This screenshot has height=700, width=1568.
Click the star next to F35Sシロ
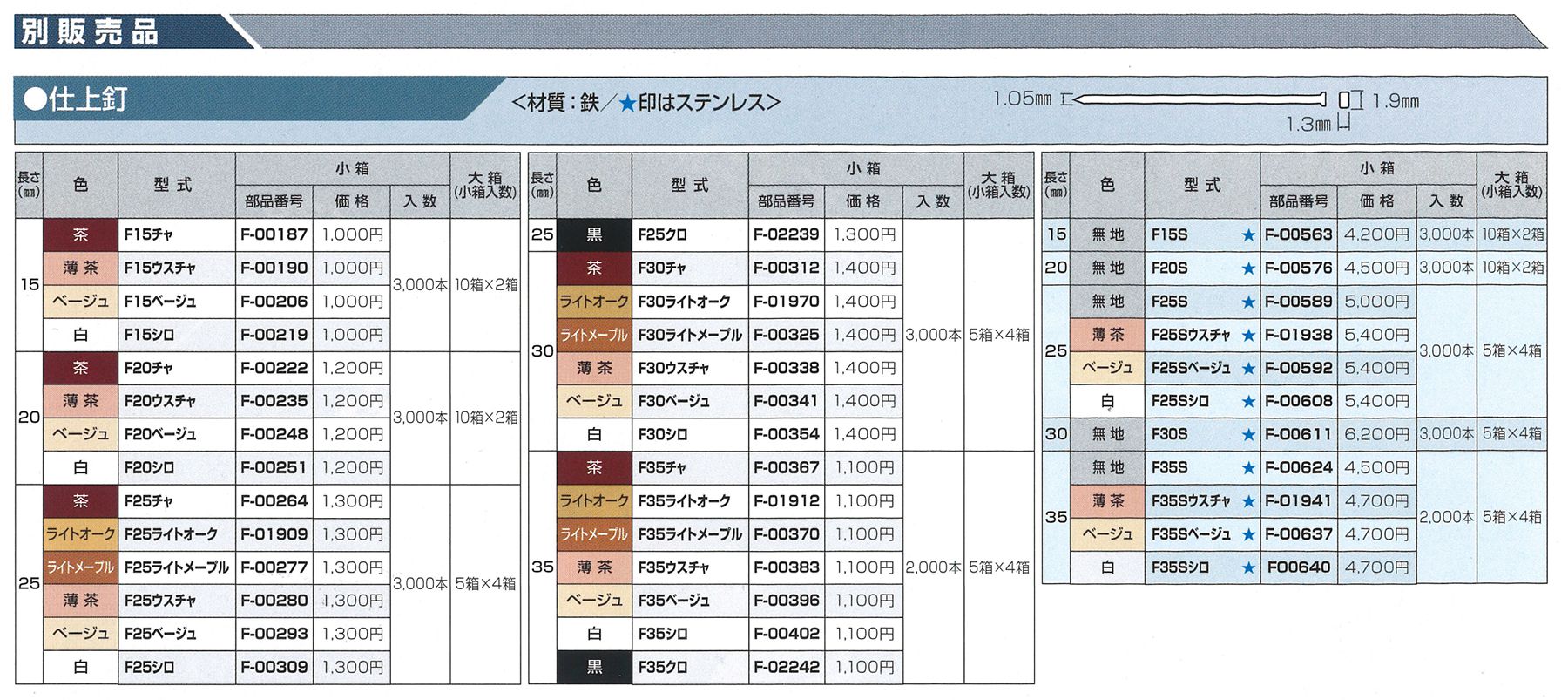[1248, 567]
